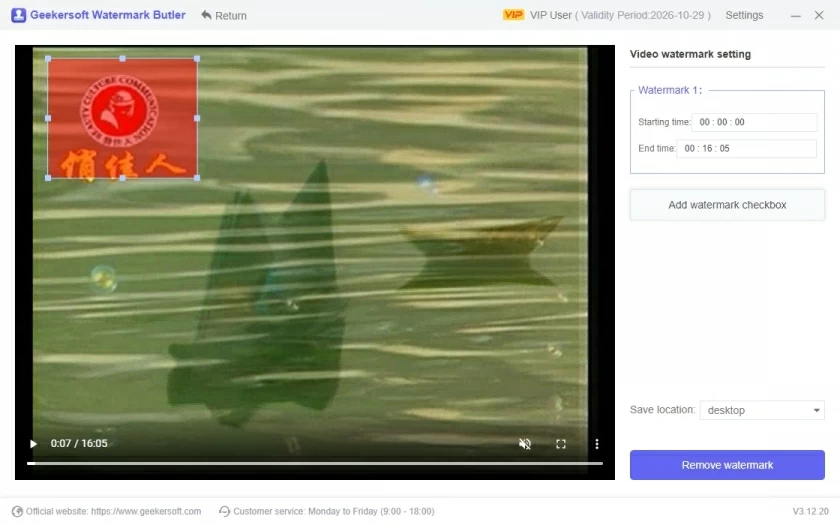Viewport: 840px width, 525px height.
Task: Click the Customer service hours text
Action: tap(334, 511)
